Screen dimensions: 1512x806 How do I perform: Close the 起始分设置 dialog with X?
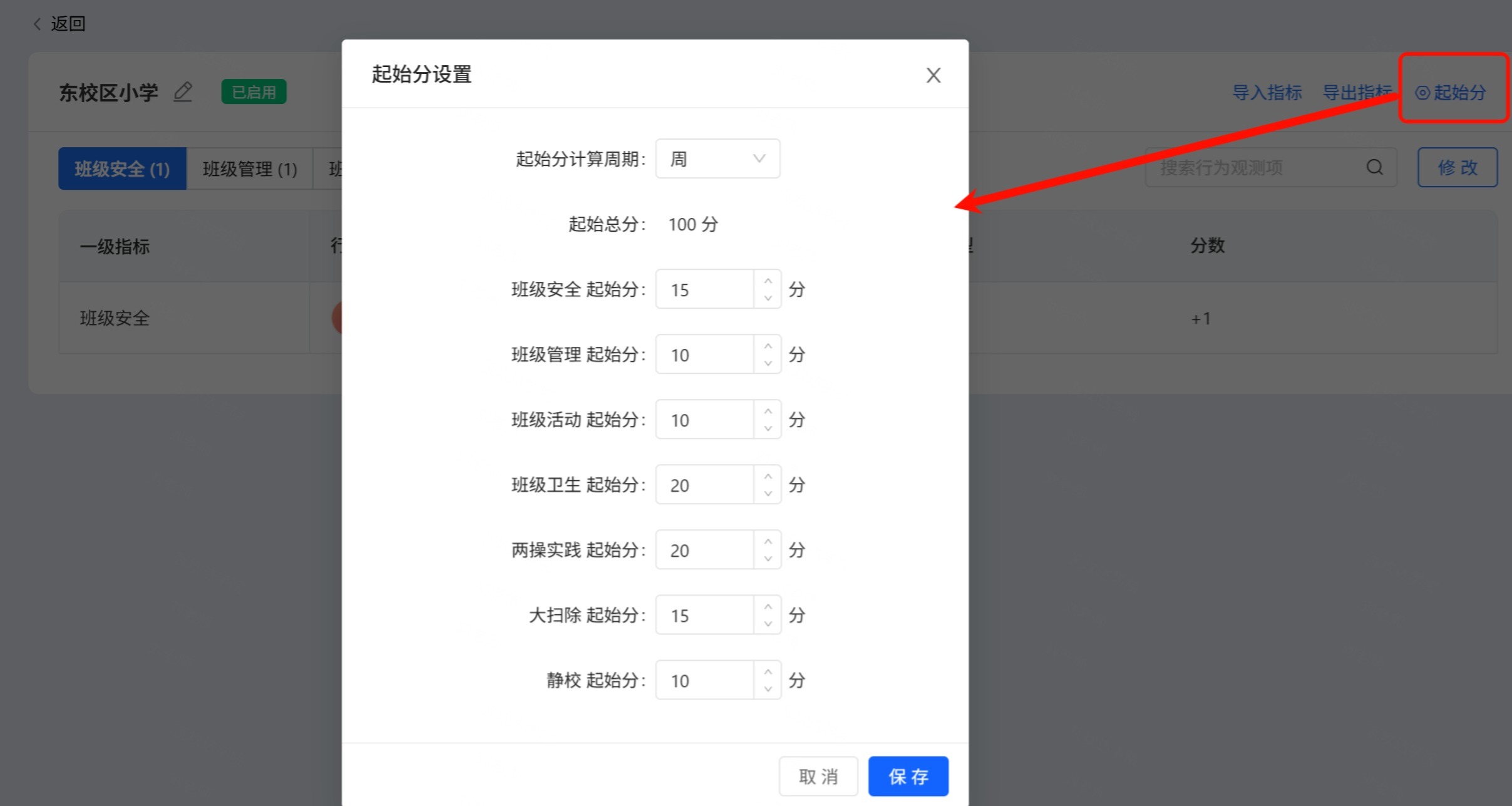pos(933,75)
